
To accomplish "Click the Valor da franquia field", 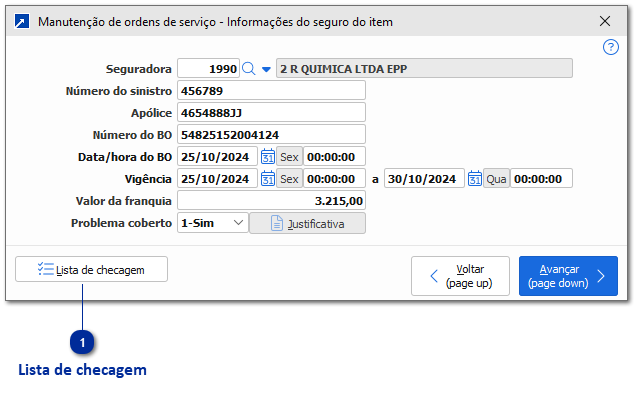I will coord(271,201).
